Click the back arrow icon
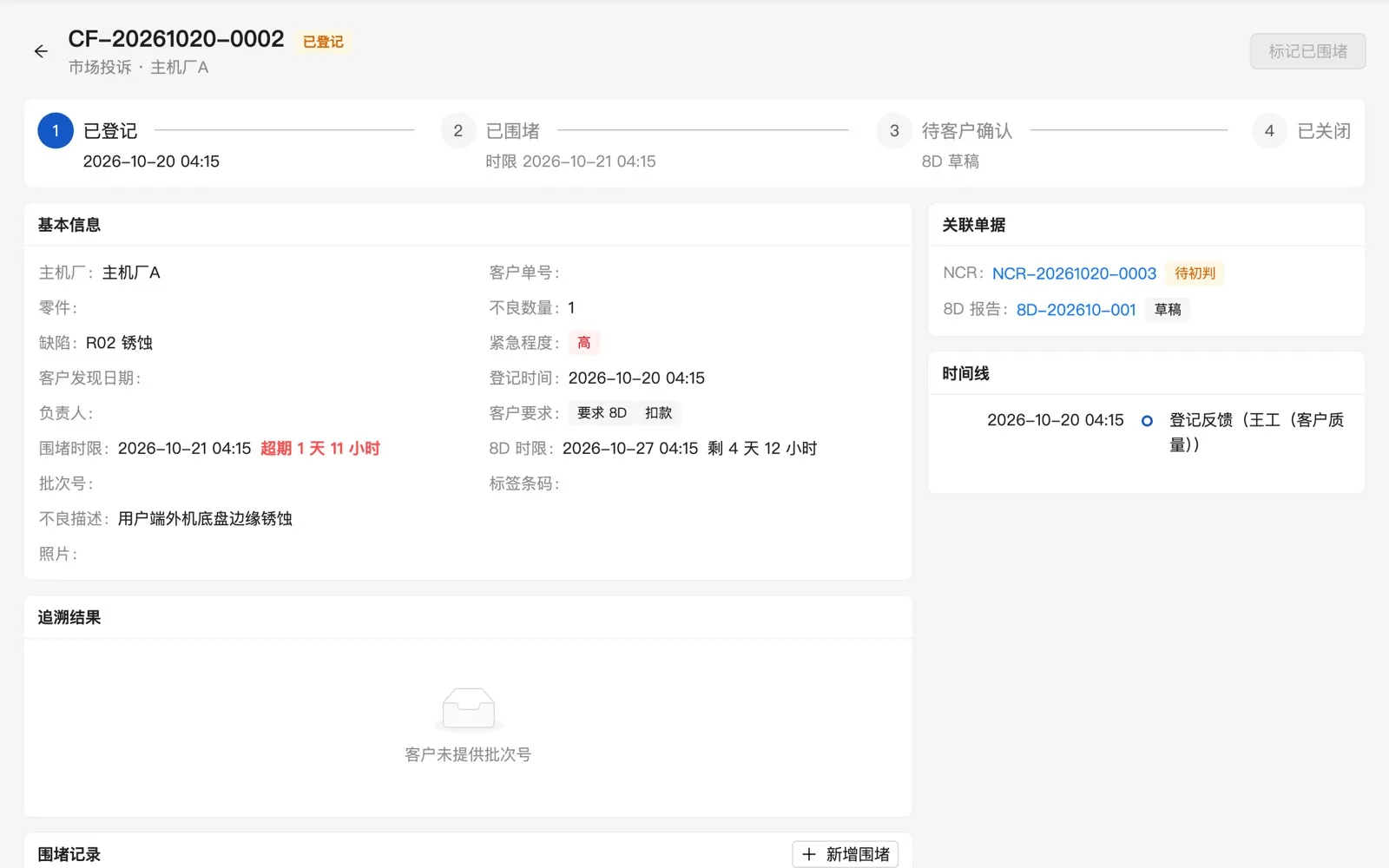This screenshot has width=1389, height=868. (x=41, y=51)
